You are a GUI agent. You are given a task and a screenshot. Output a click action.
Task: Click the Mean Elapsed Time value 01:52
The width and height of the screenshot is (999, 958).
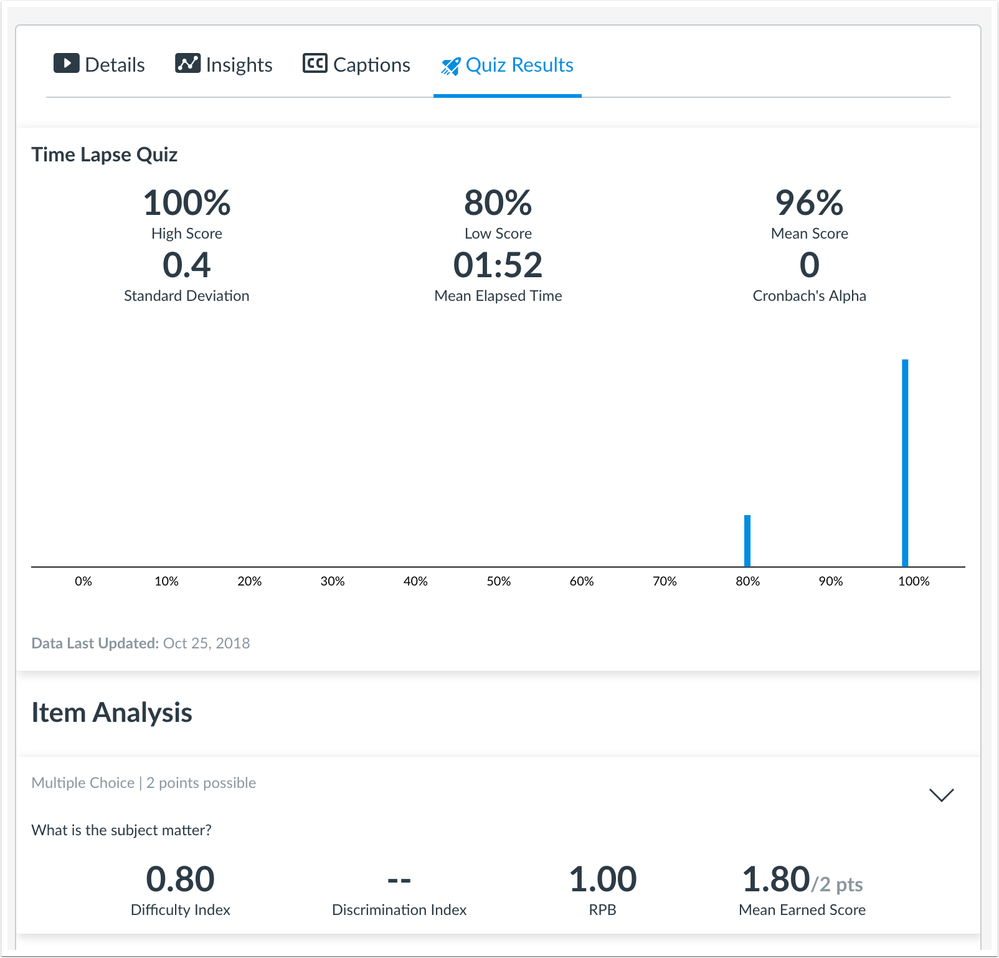pos(498,265)
